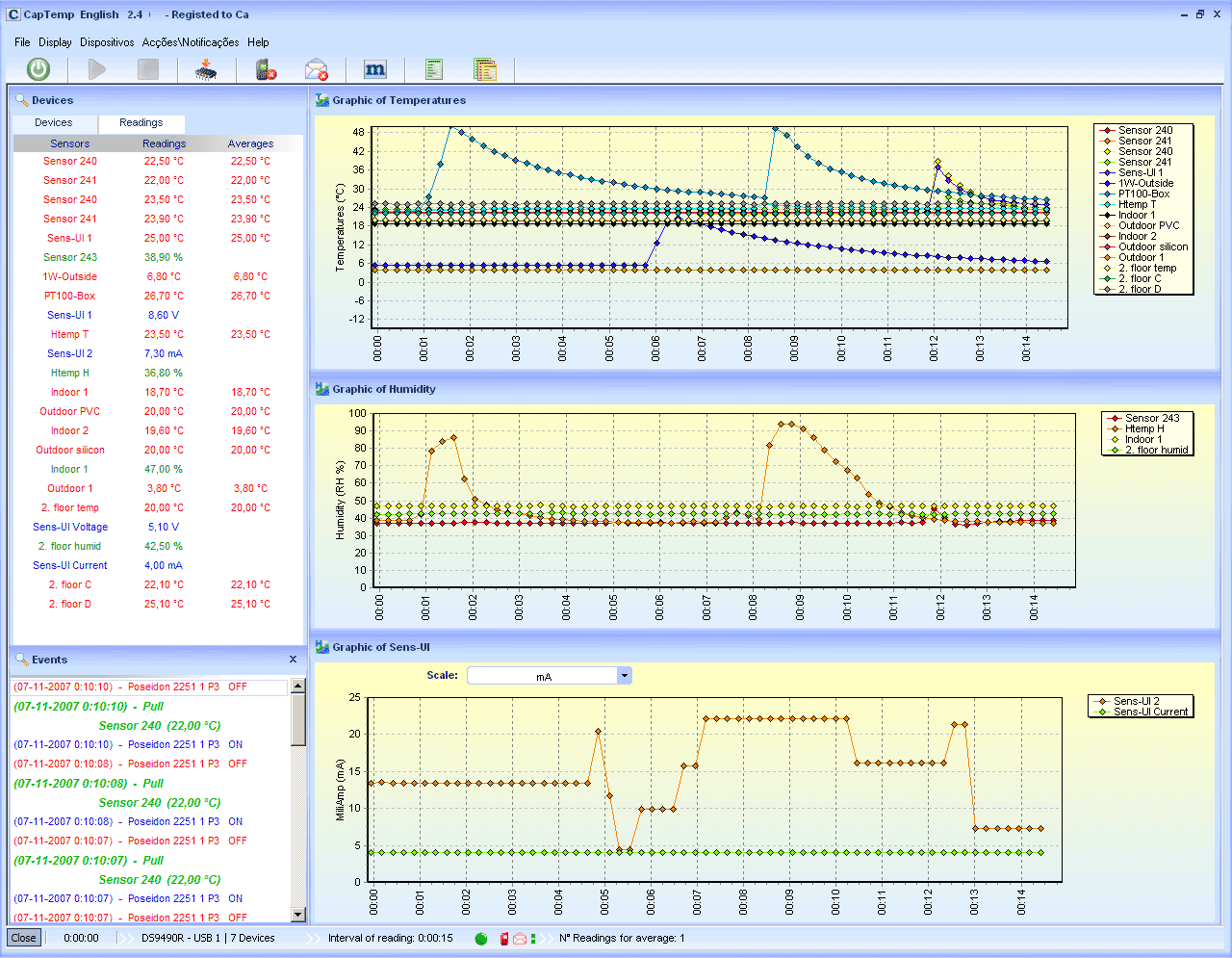Click the envelope icon in status bar
1232x958 pixels.
pos(520,939)
